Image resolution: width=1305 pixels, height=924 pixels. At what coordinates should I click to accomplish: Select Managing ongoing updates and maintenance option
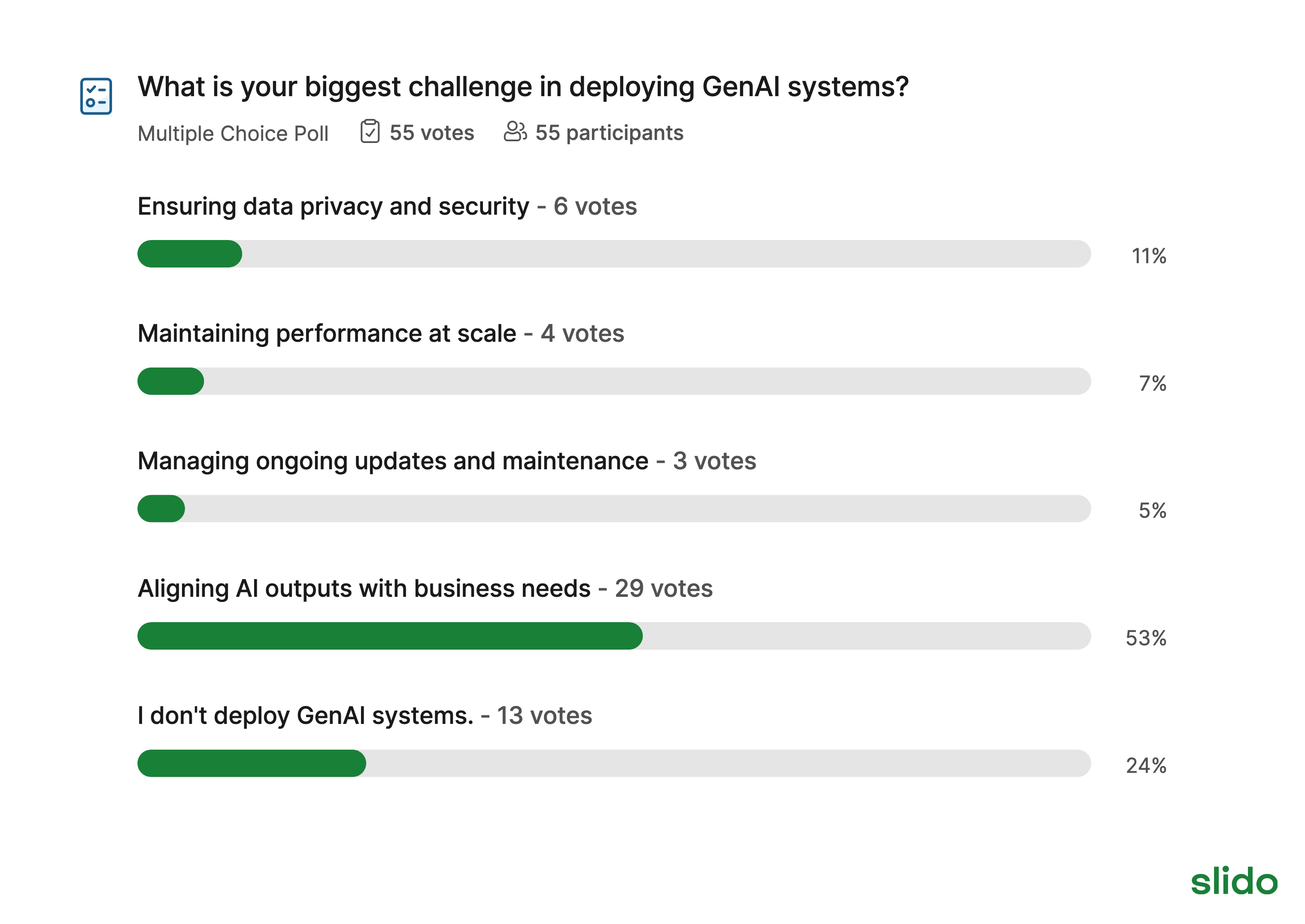pos(393,461)
